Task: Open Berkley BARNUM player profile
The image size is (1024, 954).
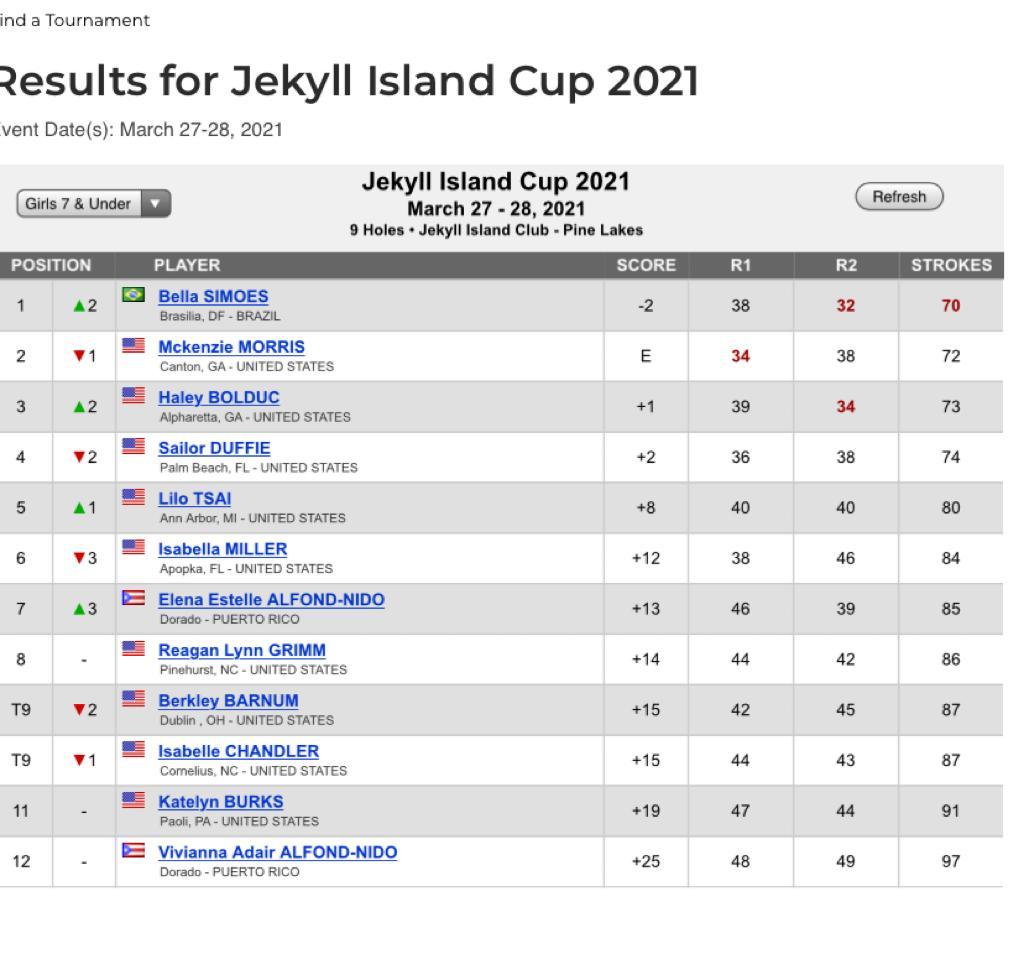Action: [x=229, y=701]
